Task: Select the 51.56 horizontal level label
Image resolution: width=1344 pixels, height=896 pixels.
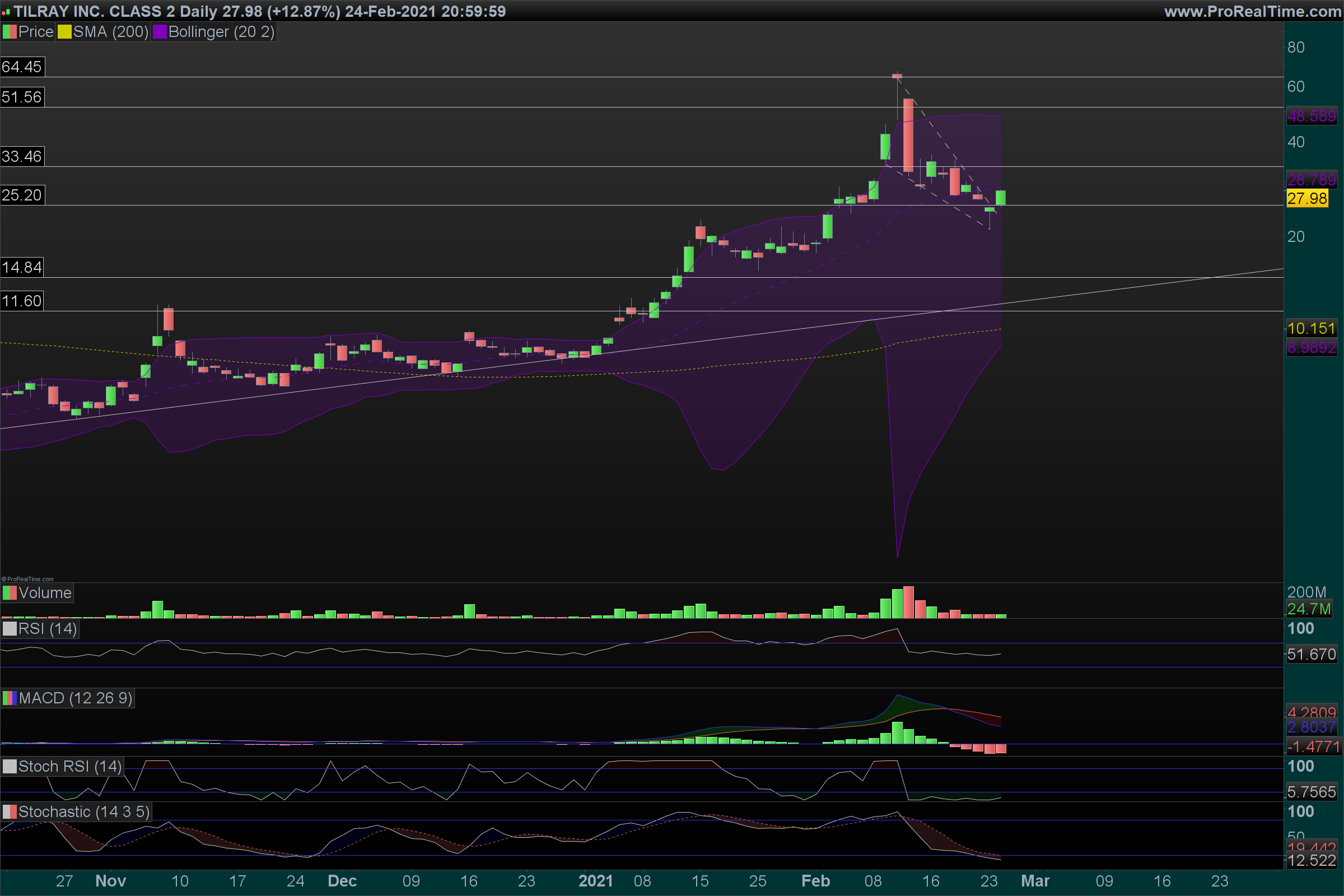Action: [x=22, y=97]
